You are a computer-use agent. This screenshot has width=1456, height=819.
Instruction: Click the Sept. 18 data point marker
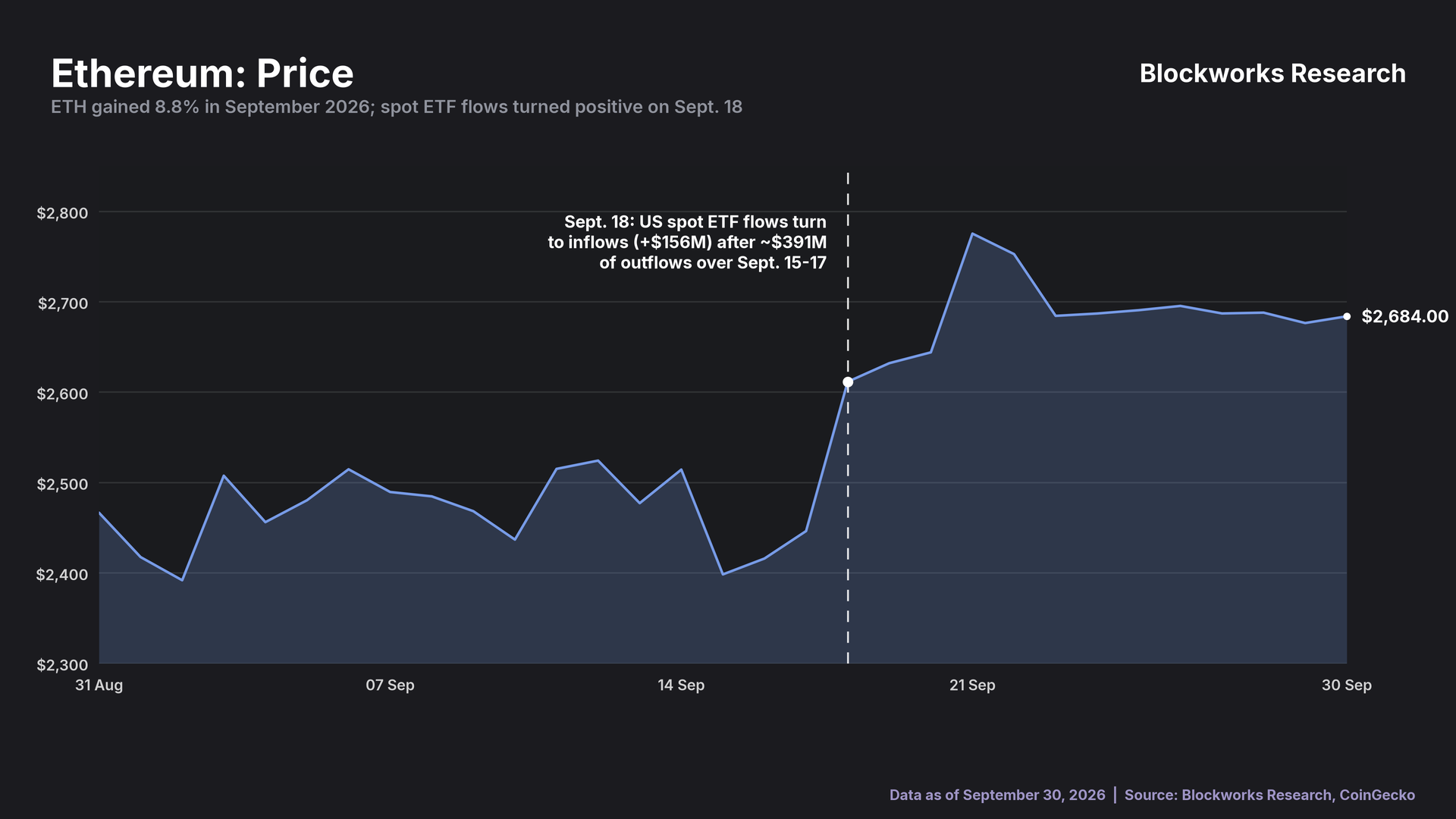click(x=848, y=382)
